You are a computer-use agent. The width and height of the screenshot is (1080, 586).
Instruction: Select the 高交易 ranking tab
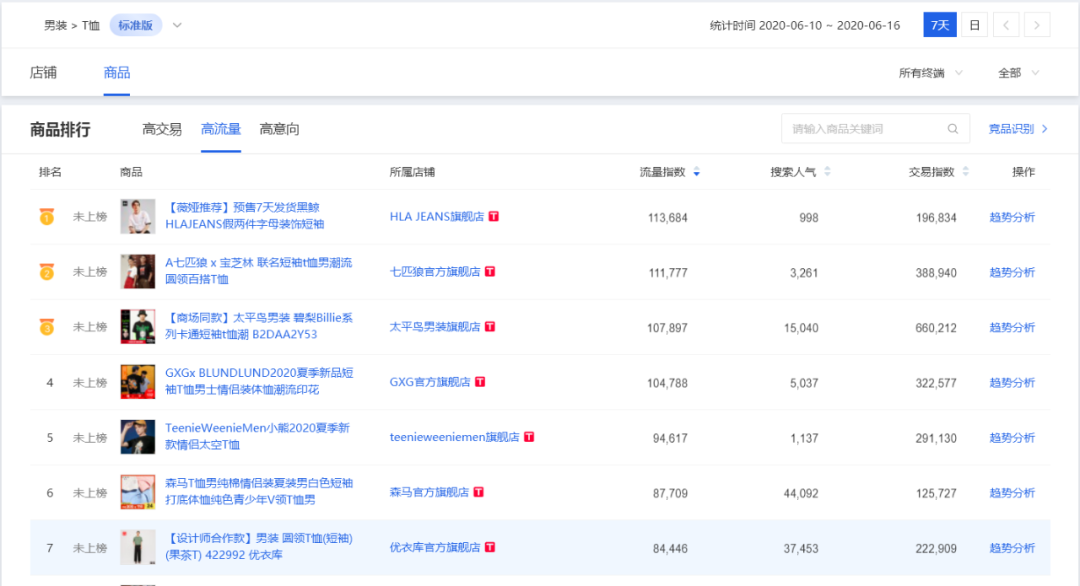click(x=162, y=129)
